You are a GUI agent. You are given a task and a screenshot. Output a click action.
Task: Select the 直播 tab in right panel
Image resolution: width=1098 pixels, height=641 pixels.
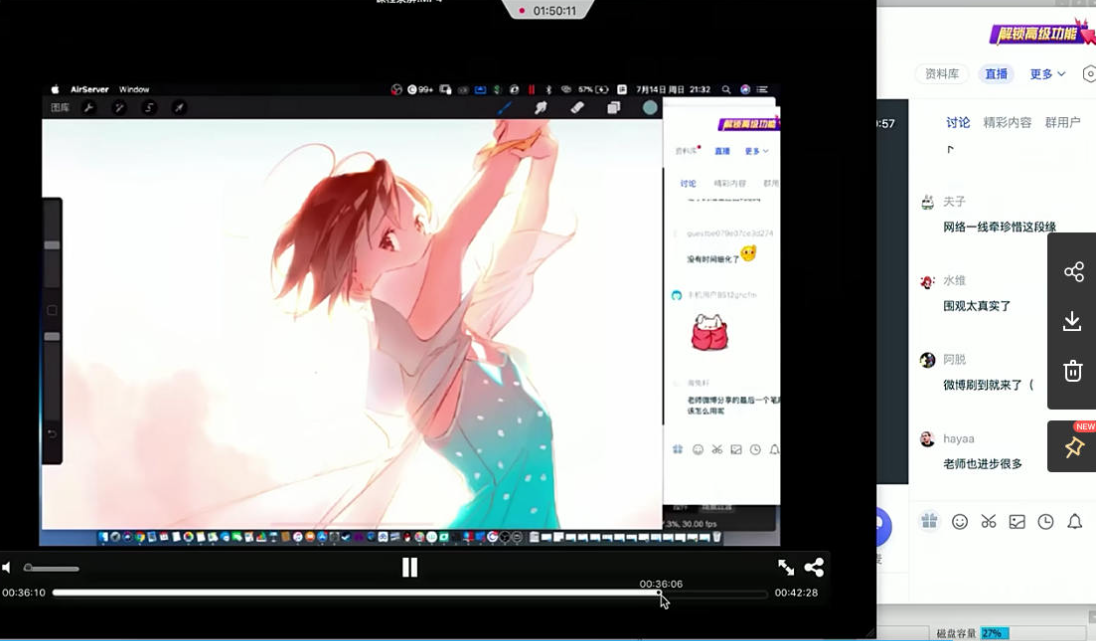click(x=996, y=74)
